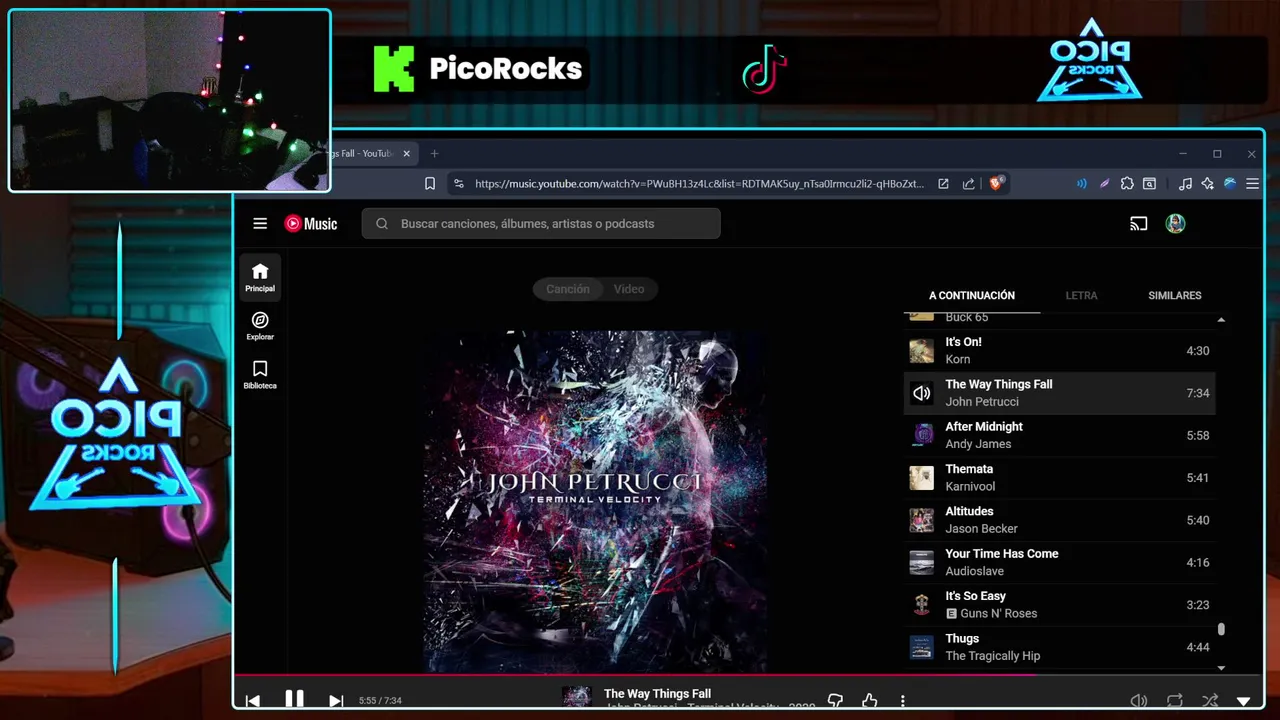
Task: Toggle shuffle in player bar
Action: 1210,701
